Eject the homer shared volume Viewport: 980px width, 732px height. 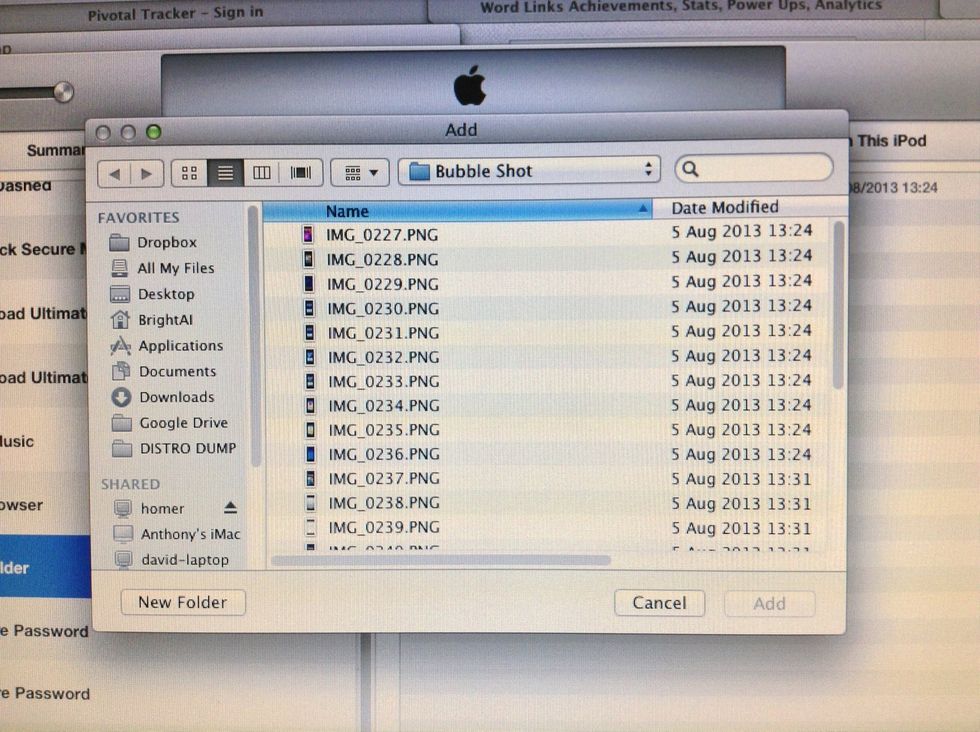pos(229,508)
